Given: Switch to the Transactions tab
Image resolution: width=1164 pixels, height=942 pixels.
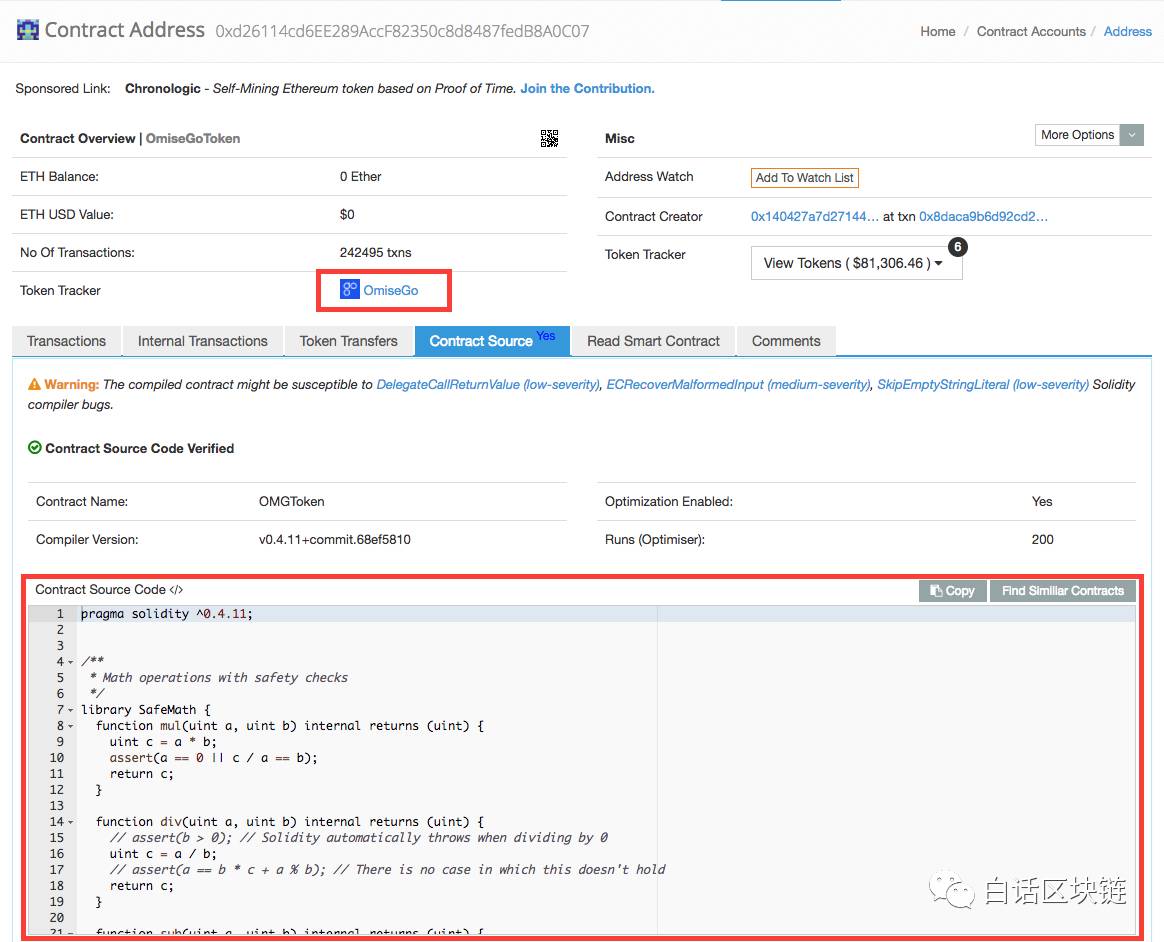Looking at the screenshot, I should tap(66, 341).
